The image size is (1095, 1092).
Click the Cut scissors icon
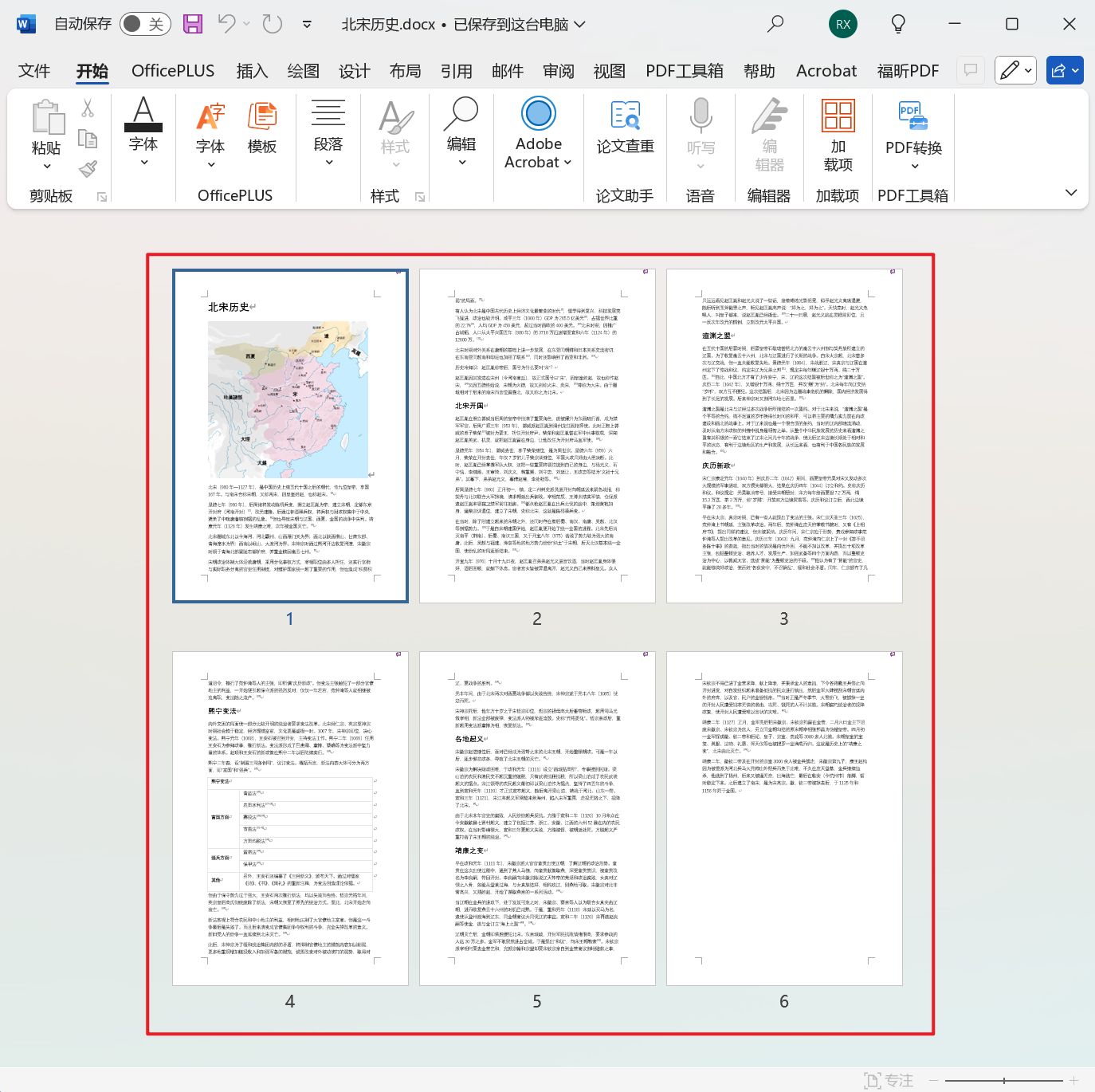click(x=88, y=108)
